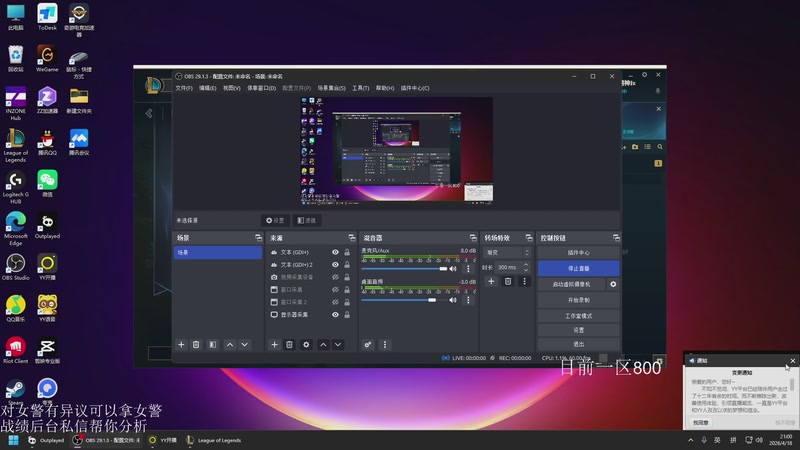The image size is (800, 450).
Task: Open the 帮助(H) menu
Action: coord(385,88)
